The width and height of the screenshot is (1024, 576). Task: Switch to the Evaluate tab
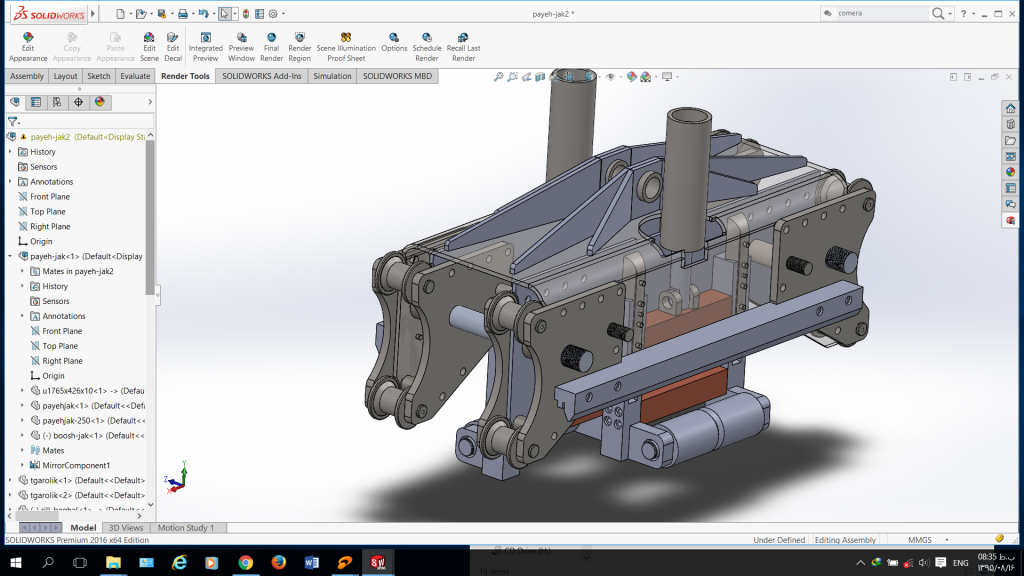coord(135,76)
